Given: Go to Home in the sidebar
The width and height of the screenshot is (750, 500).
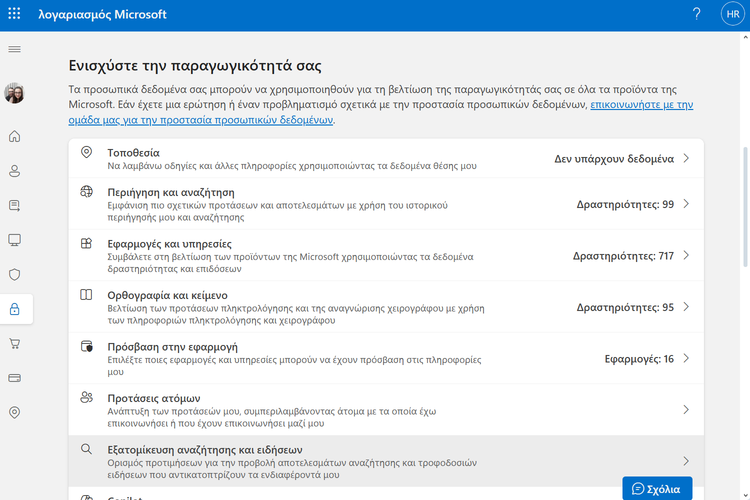Looking at the screenshot, I should click(x=14, y=137).
